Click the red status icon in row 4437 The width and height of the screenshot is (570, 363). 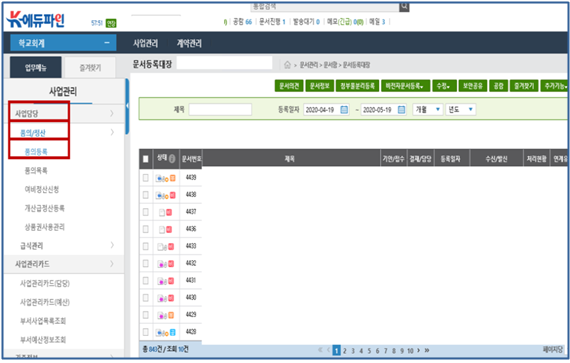[x=169, y=212]
